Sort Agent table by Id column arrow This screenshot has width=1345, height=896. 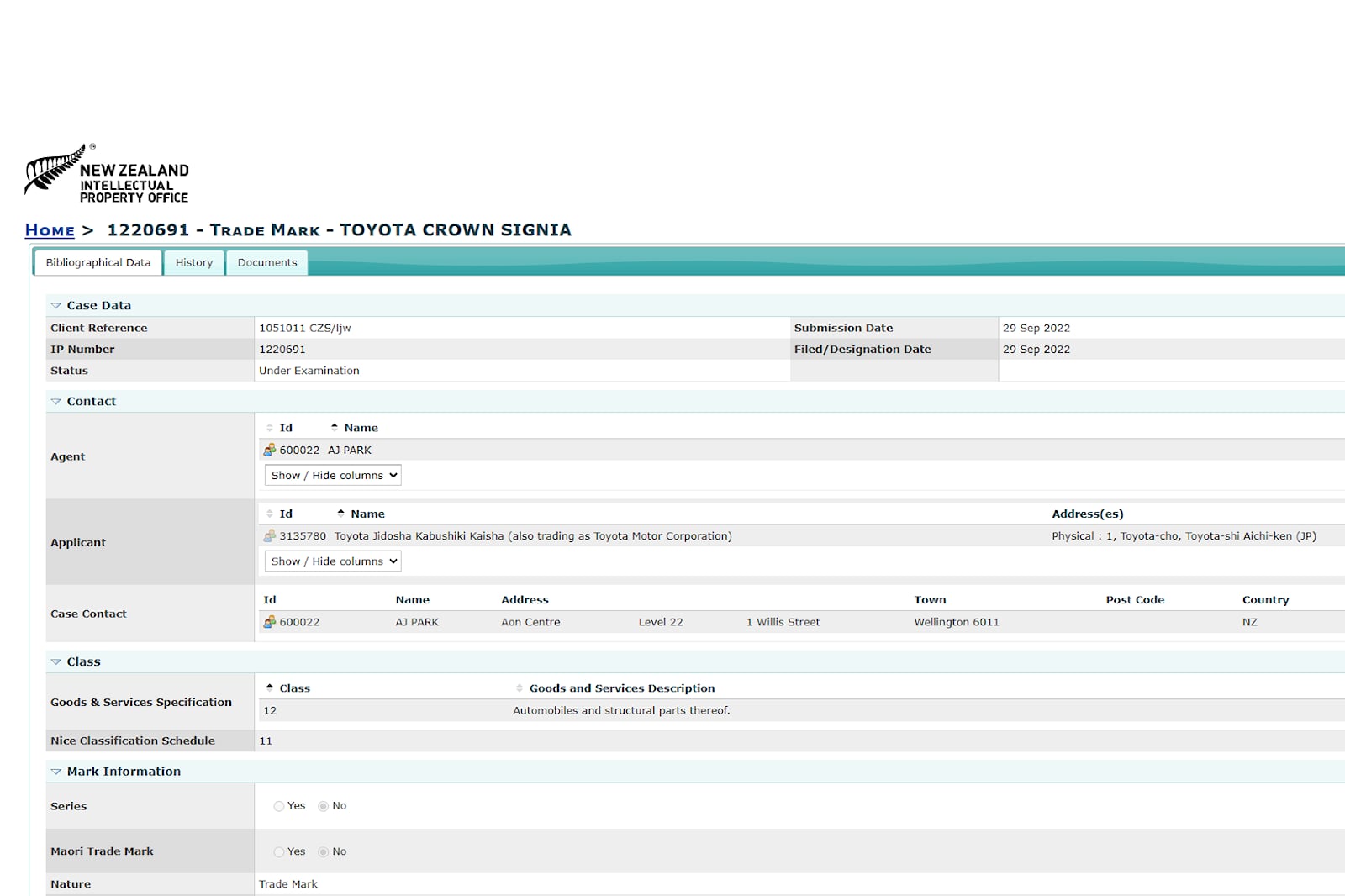(270, 428)
